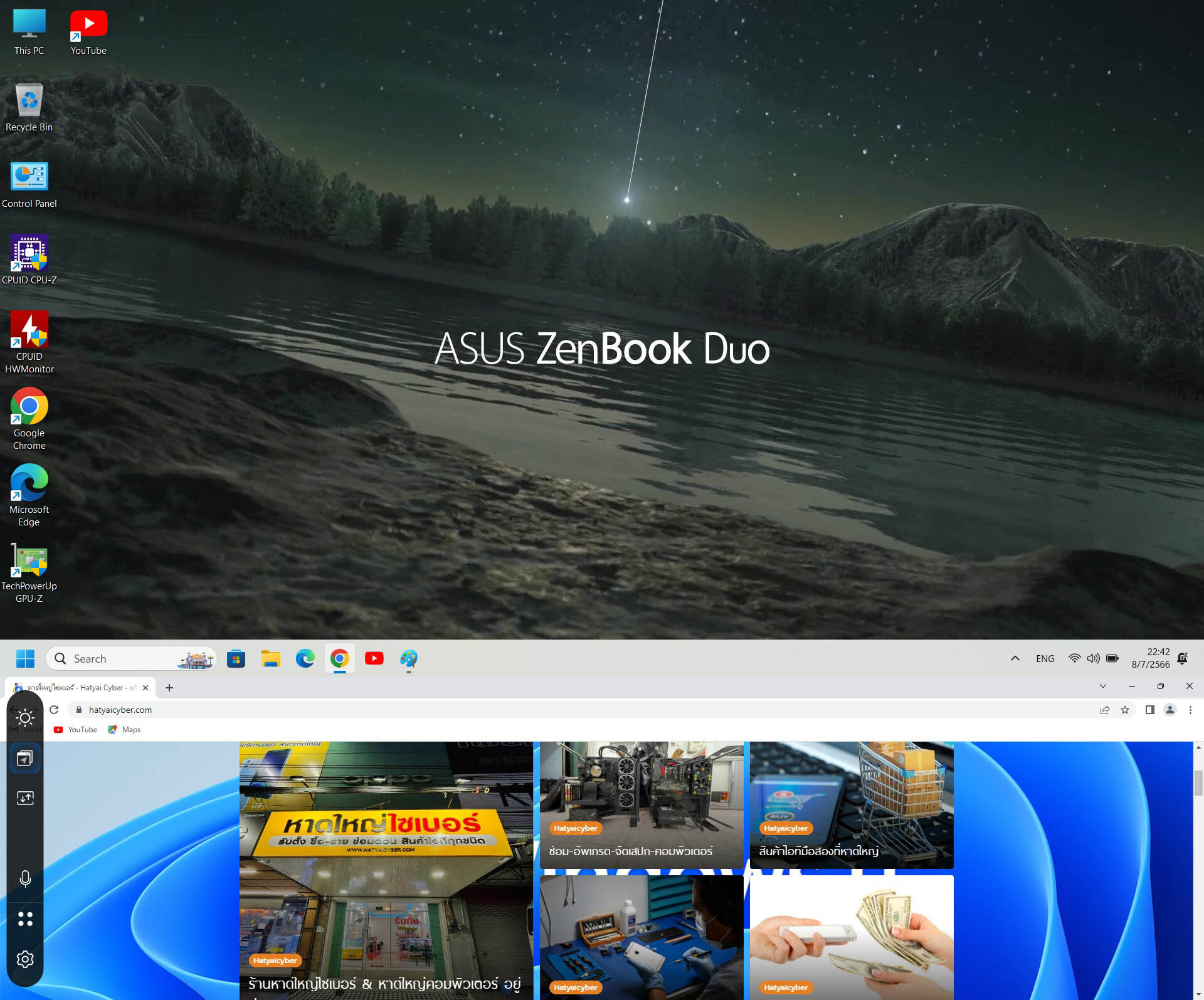1204x1000 pixels.
Task: Open Edge from the taskbar
Action: point(305,658)
